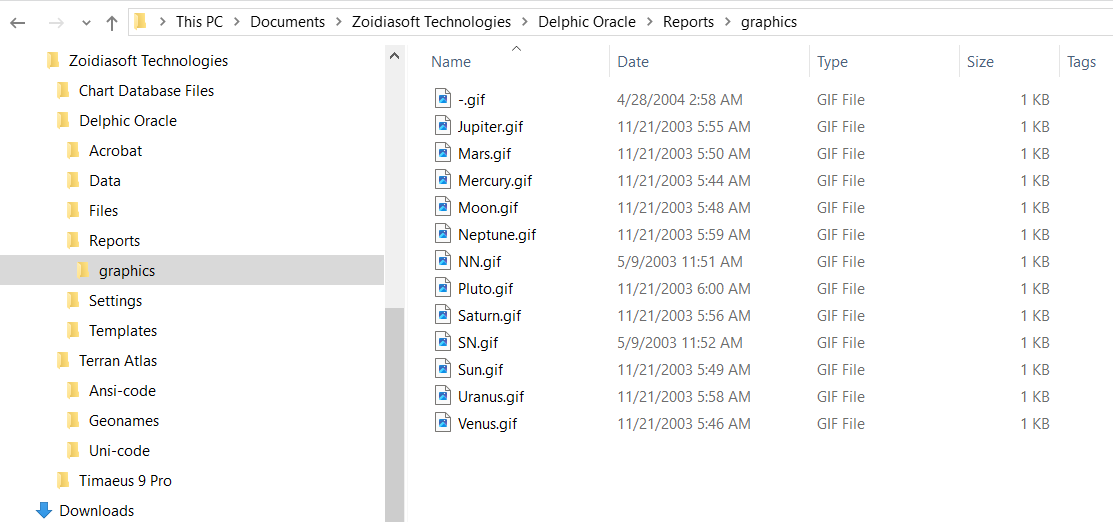
Task: Click the Downloads arrow icon in tree
Action: 44,511
